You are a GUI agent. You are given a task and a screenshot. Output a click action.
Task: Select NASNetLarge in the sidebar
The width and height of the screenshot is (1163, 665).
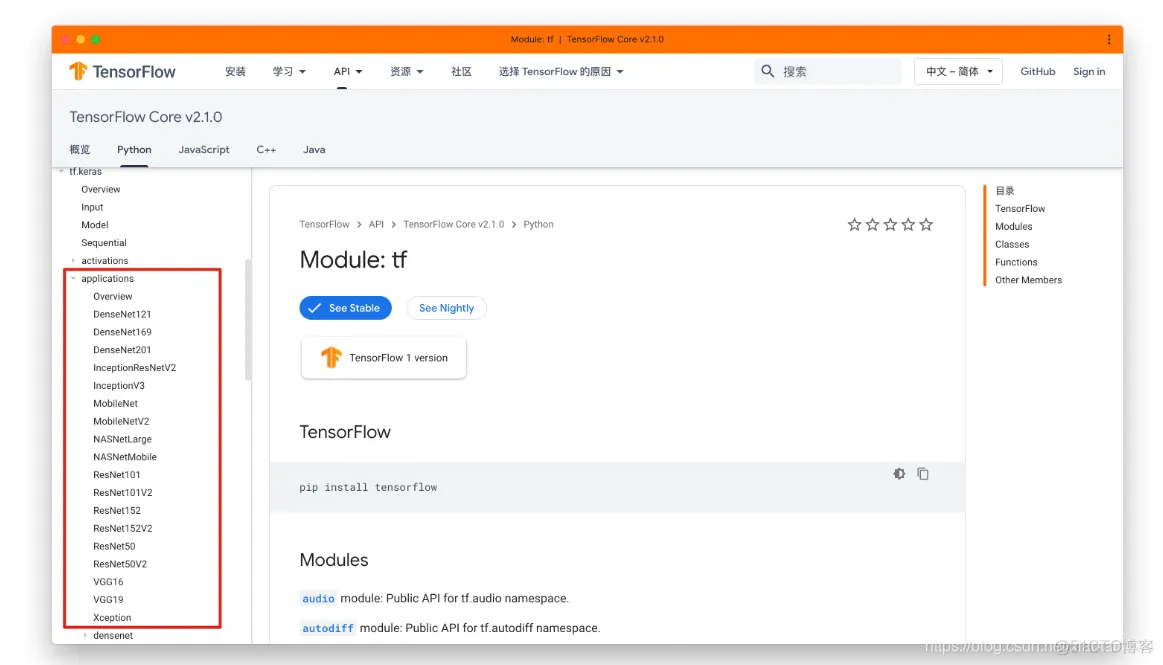pos(122,439)
